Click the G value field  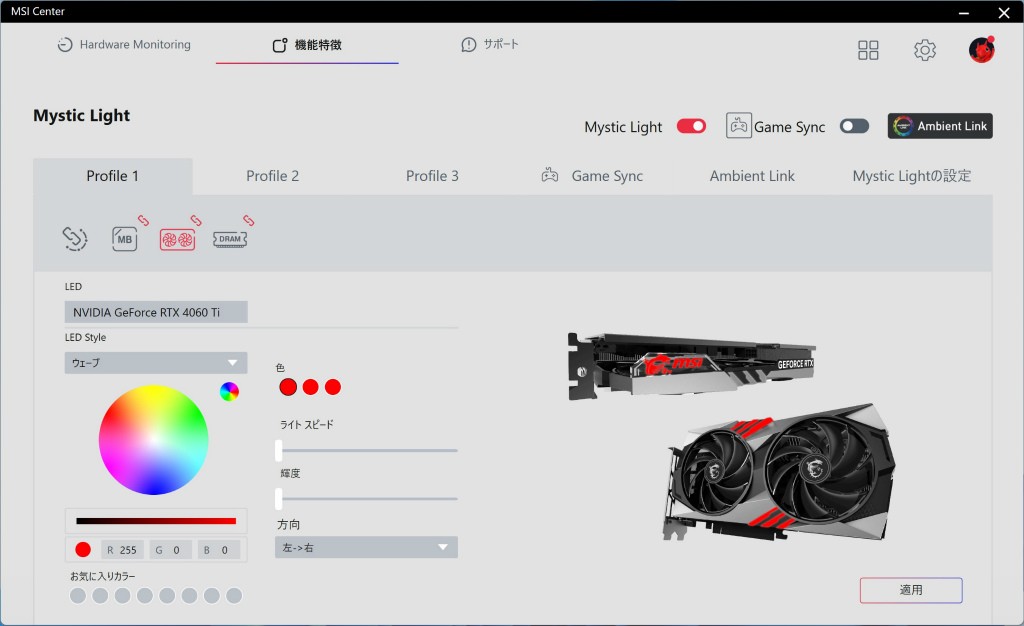click(x=170, y=550)
